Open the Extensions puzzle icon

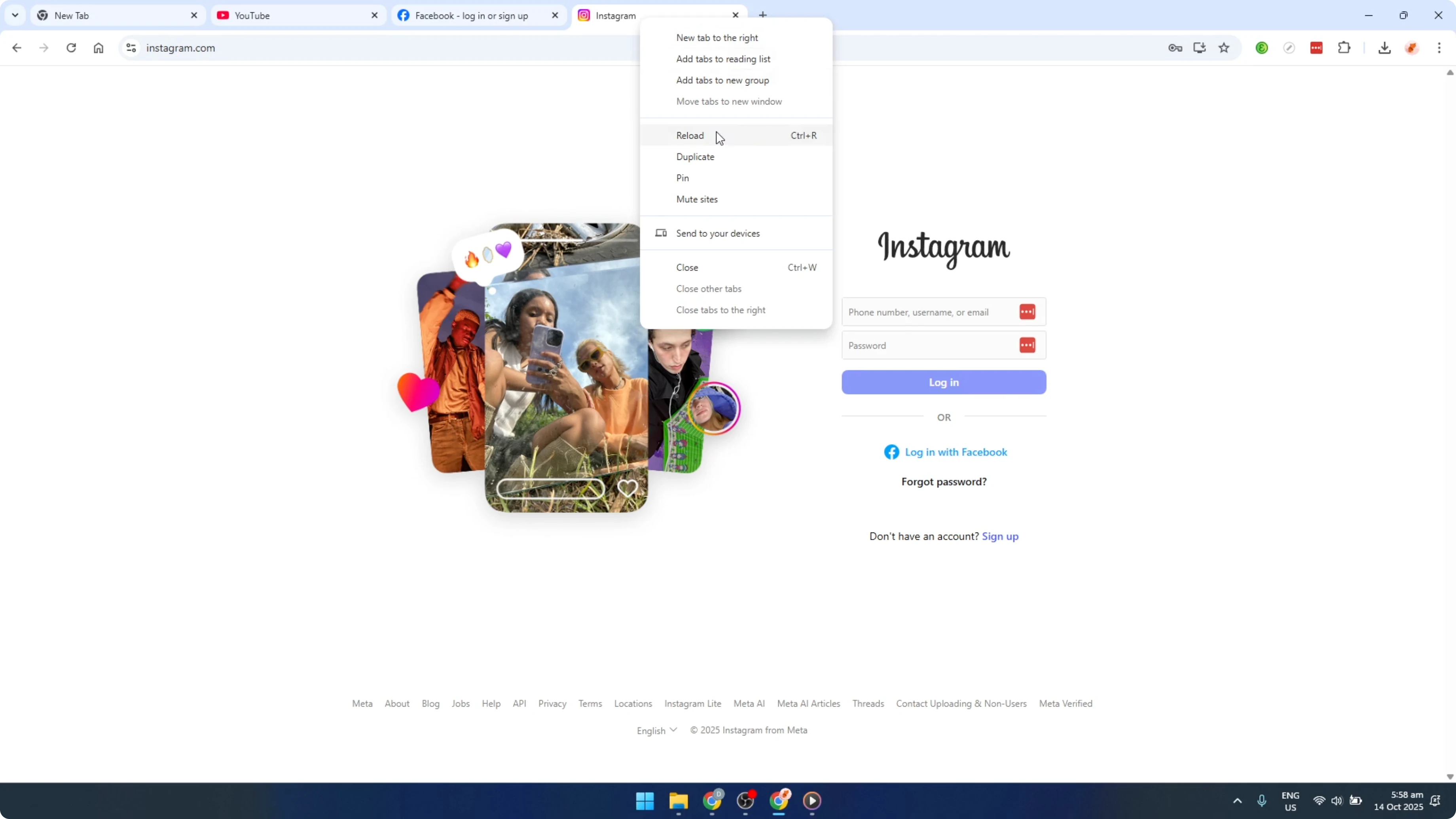point(1344,48)
